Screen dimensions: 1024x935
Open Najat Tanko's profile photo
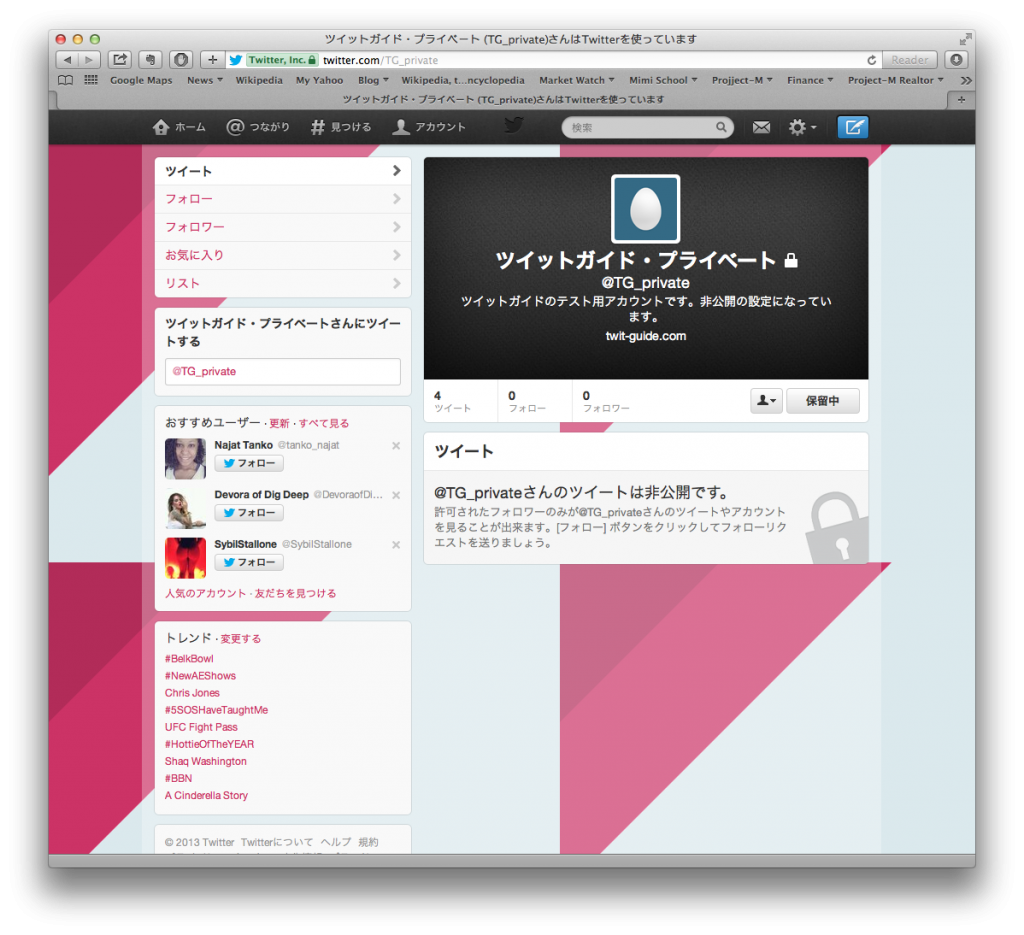185,459
